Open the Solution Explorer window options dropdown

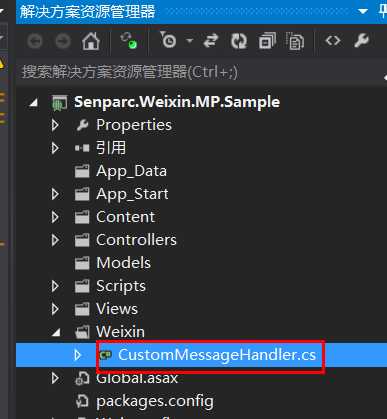(363, 11)
